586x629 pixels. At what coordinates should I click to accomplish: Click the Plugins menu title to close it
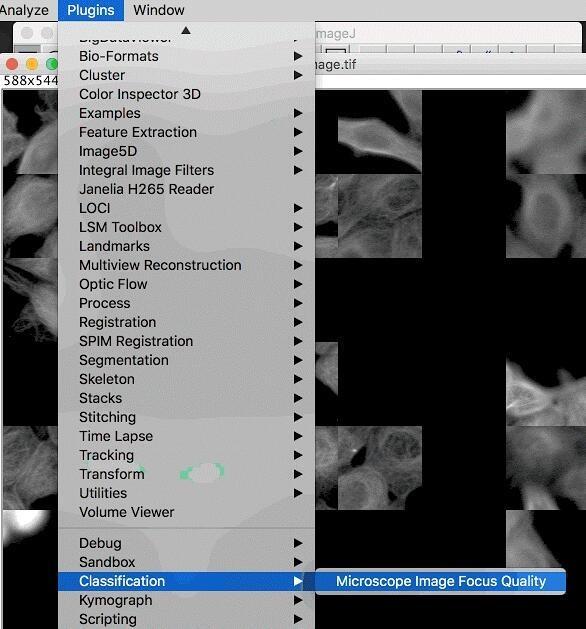coord(91,10)
